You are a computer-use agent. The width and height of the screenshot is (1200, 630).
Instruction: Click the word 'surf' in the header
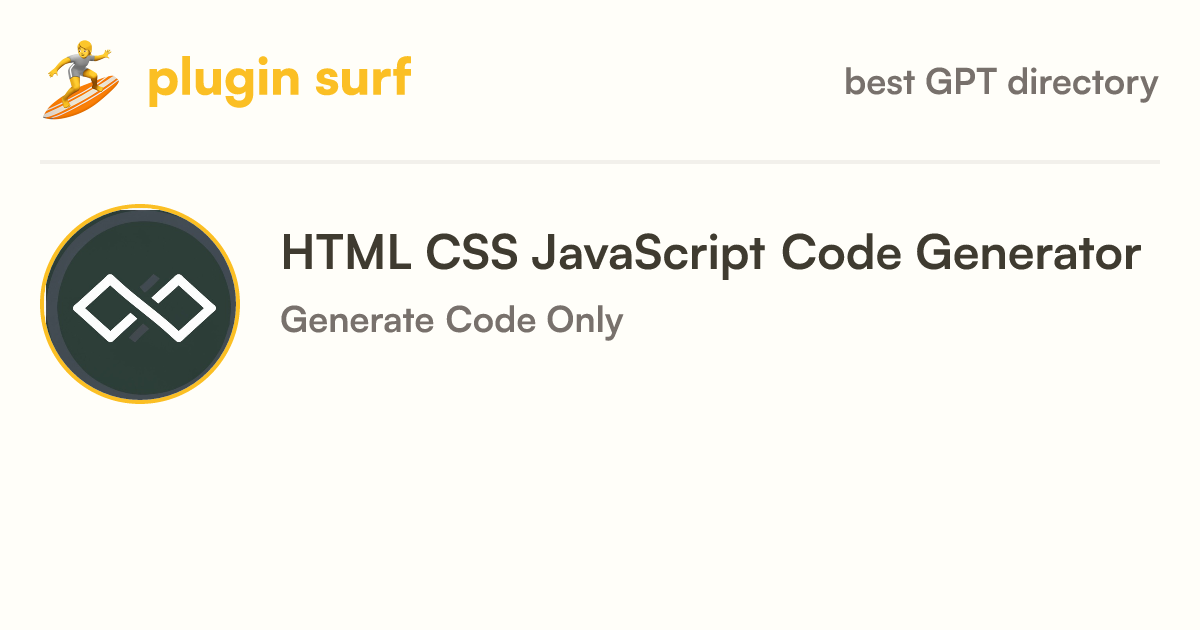[x=364, y=78]
